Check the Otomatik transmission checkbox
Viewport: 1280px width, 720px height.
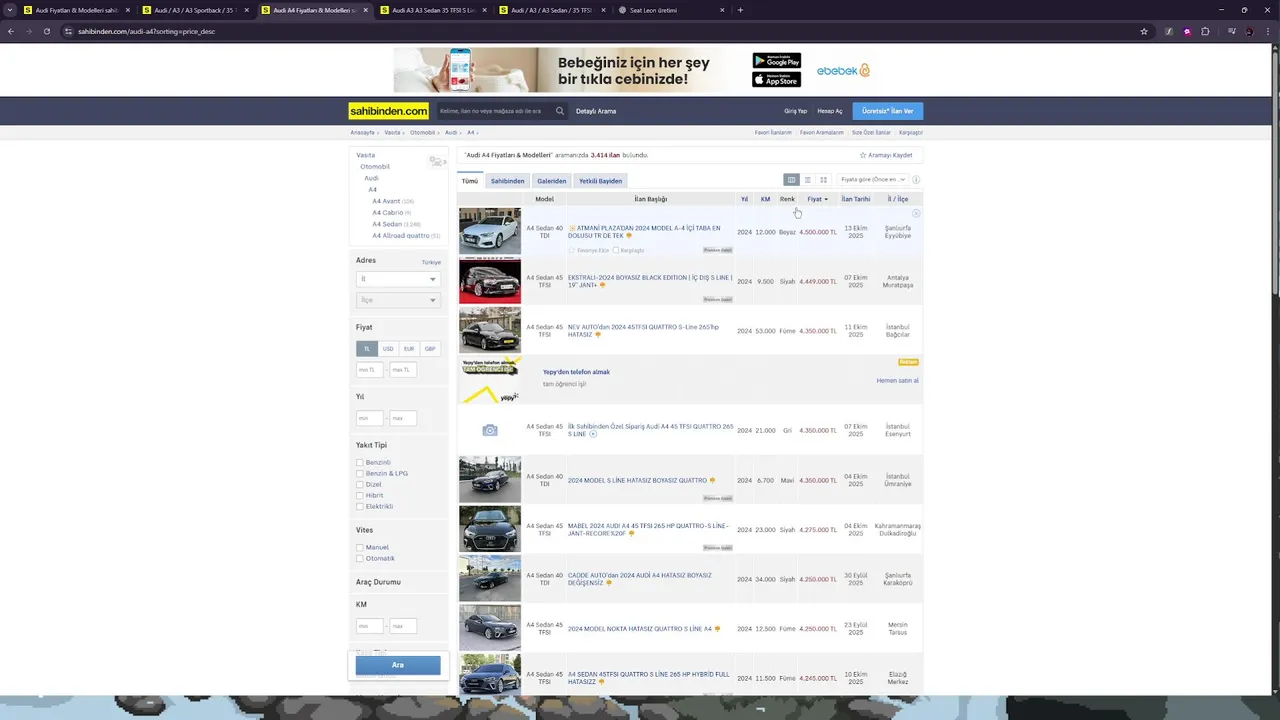point(360,559)
